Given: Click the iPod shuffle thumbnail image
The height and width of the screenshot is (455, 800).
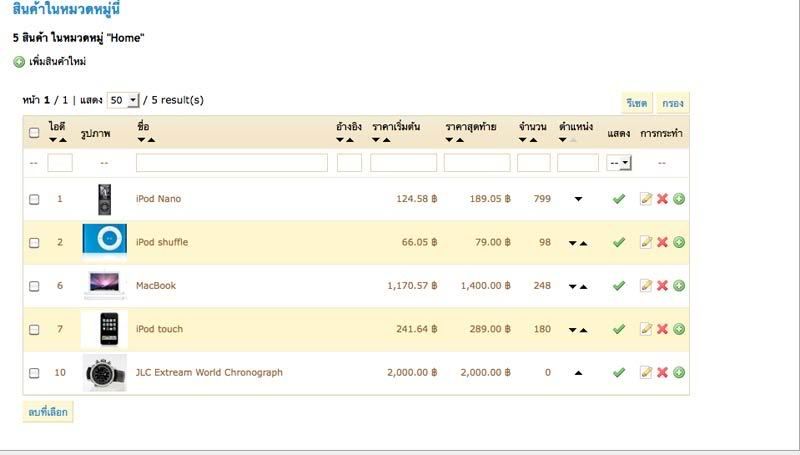Looking at the screenshot, I should coord(105,240).
